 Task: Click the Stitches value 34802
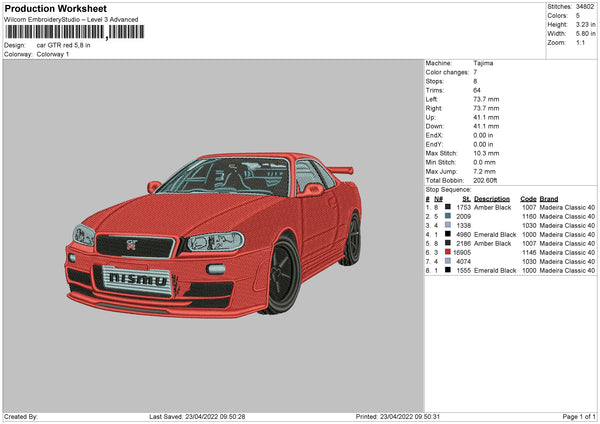click(585, 8)
